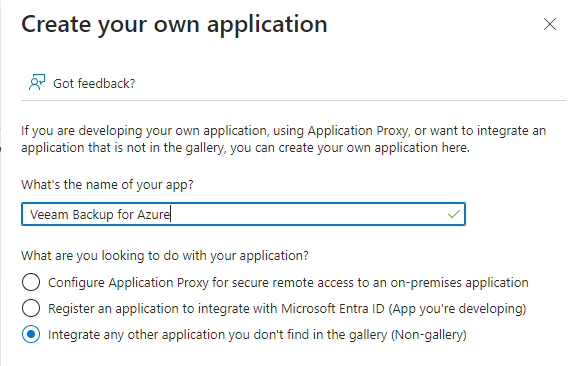Screen dimensions: 585x366
Task: Click the What are you looking to do question
Action: click(x=165, y=256)
